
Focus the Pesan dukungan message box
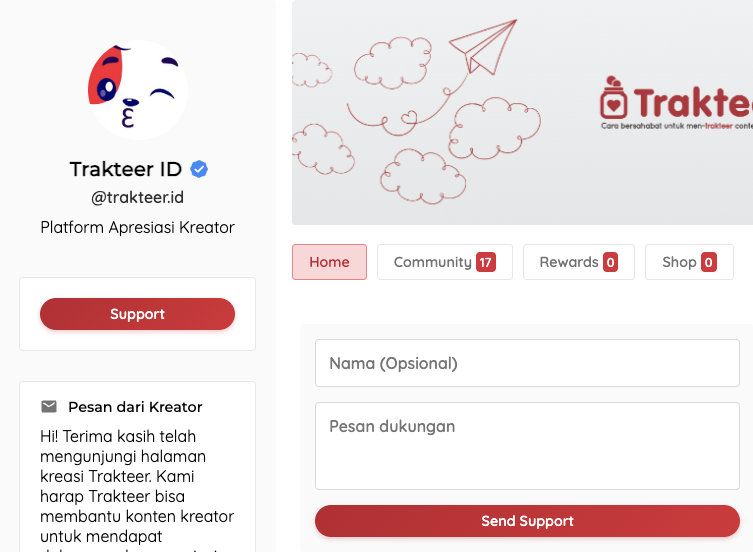coord(527,446)
